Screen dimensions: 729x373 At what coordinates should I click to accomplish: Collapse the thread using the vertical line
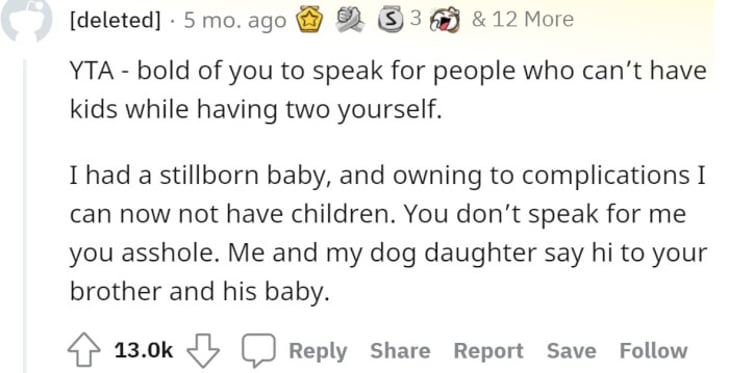[x=26, y=216]
